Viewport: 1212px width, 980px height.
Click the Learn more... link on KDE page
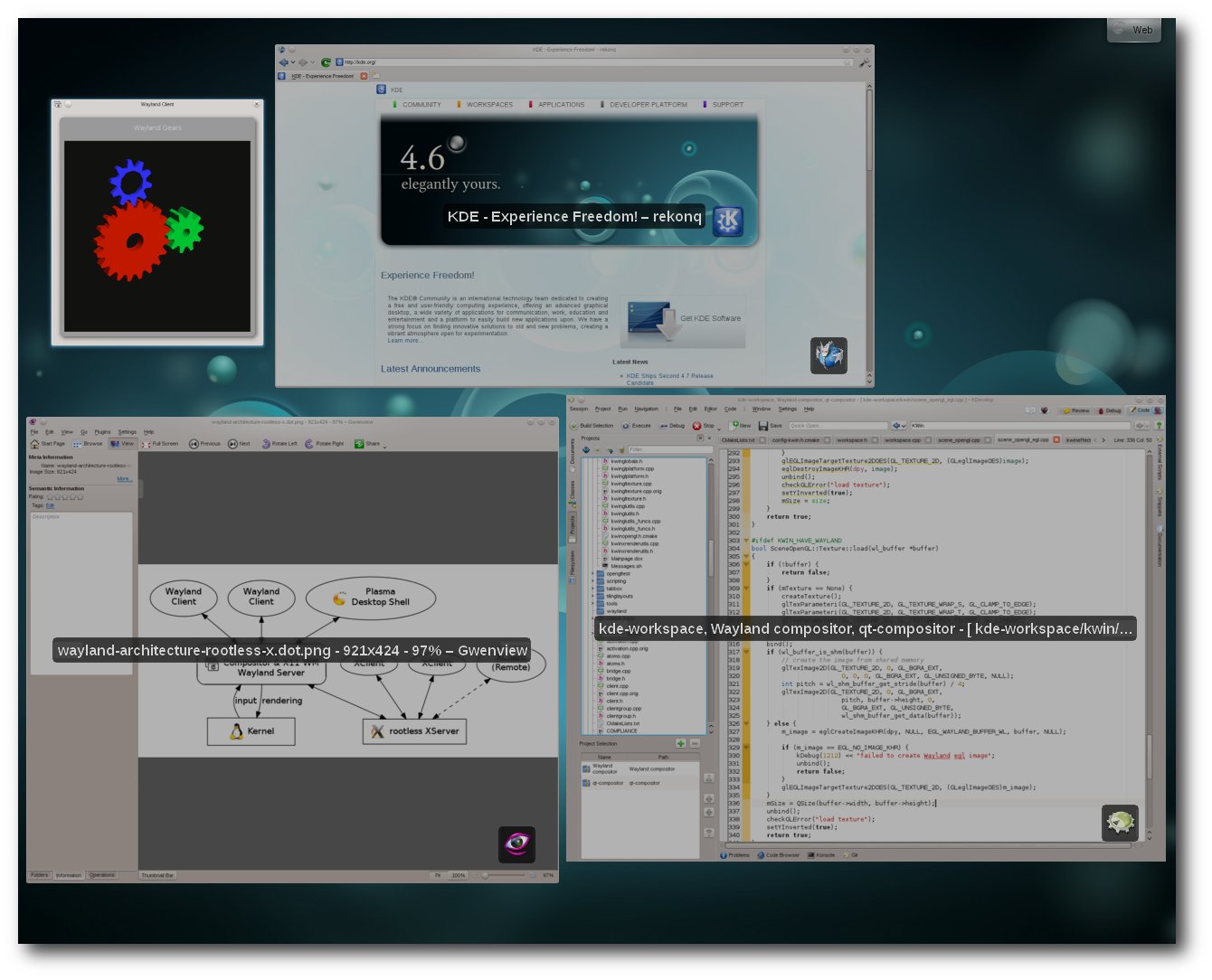tap(403, 341)
